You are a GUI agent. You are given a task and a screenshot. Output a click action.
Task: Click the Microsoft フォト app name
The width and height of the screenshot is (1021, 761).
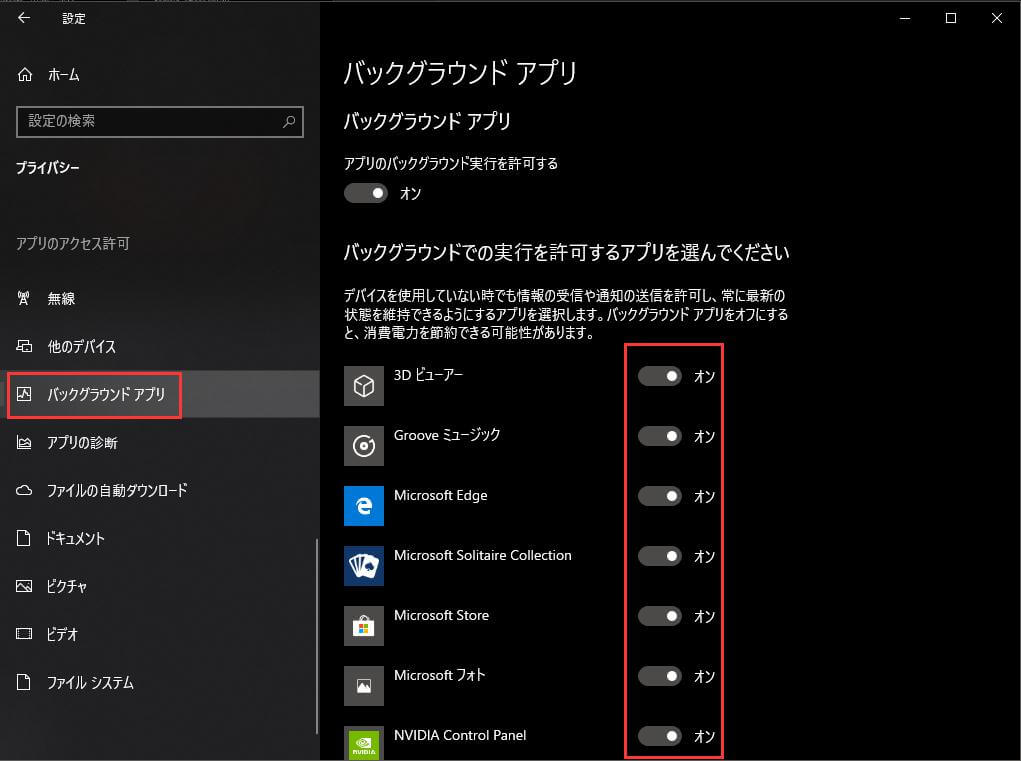[x=440, y=675]
